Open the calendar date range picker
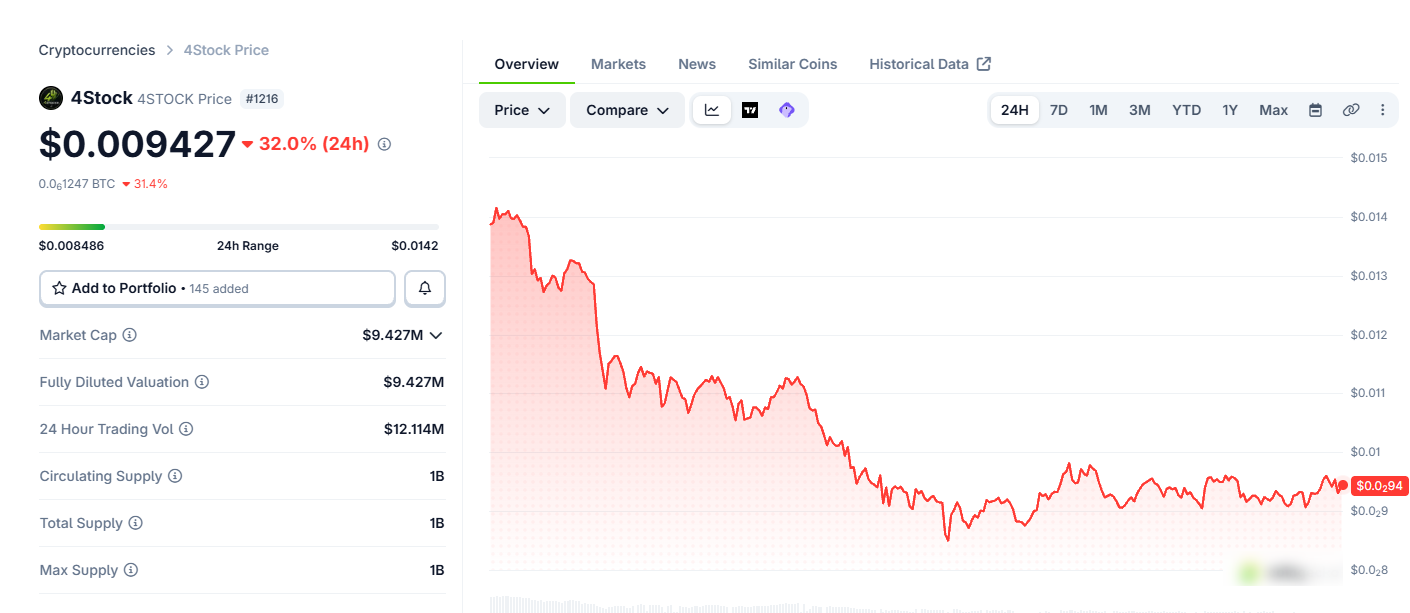The width and height of the screenshot is (1410, 613). [x=1316, y=110]
